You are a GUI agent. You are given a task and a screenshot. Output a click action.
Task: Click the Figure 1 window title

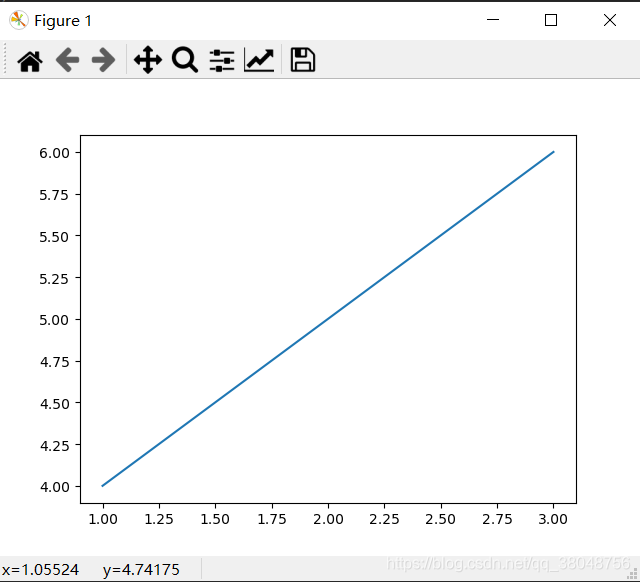63,21
